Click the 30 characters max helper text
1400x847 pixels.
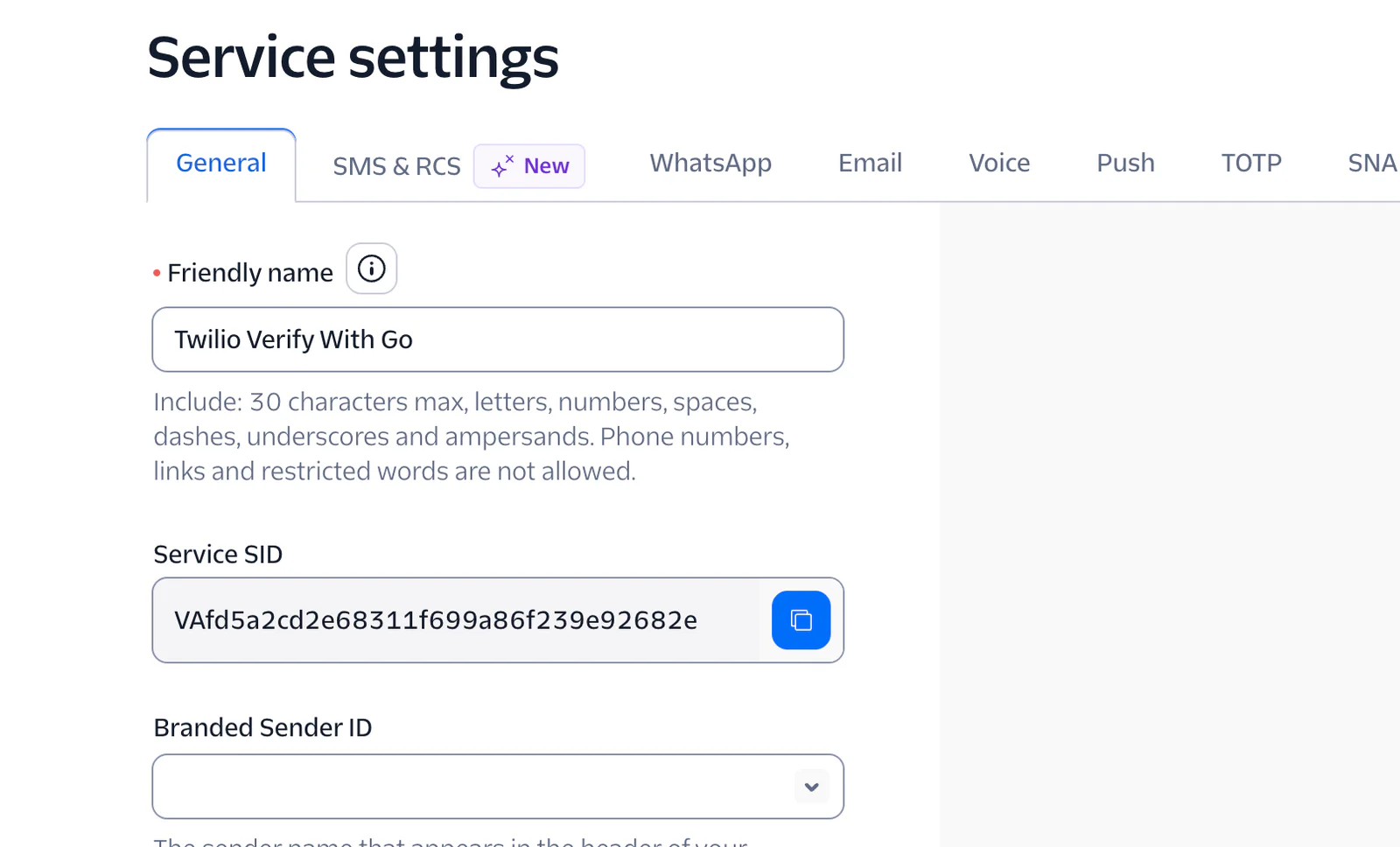(472, 437)
